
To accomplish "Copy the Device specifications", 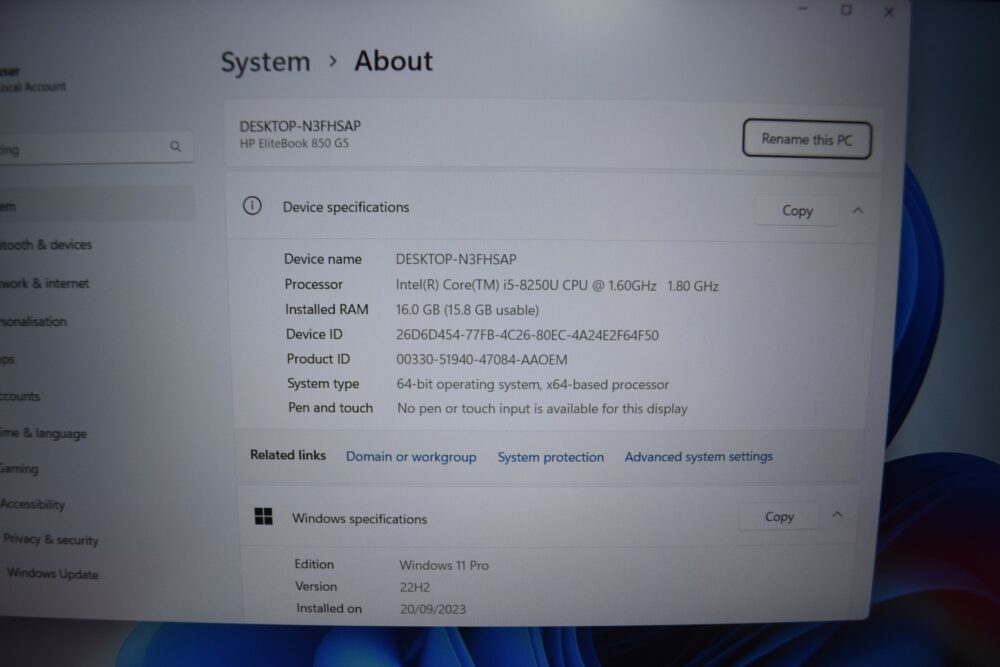I will tap(797, 210).
